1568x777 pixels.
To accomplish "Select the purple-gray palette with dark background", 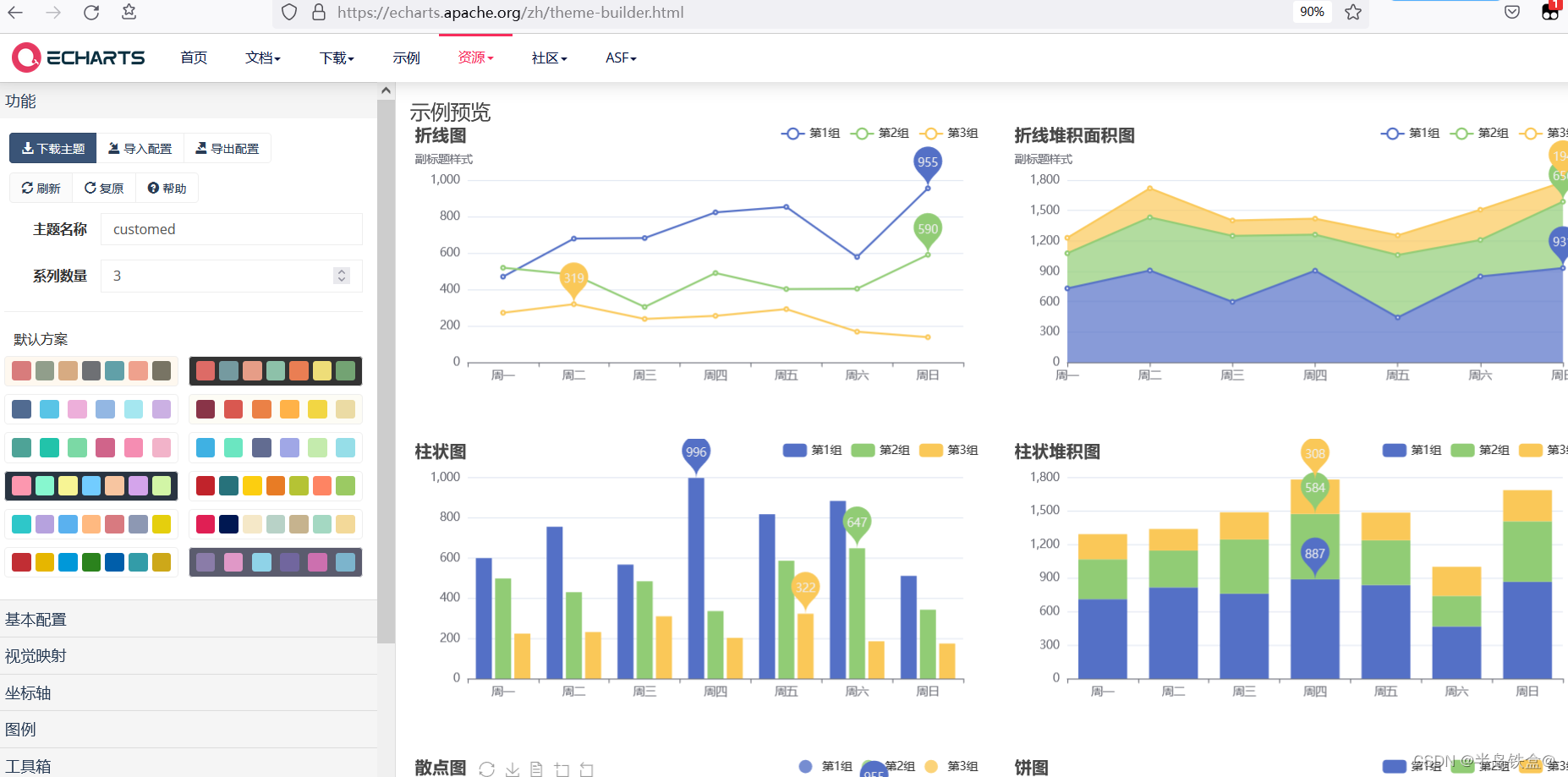I will coord(276,562).
